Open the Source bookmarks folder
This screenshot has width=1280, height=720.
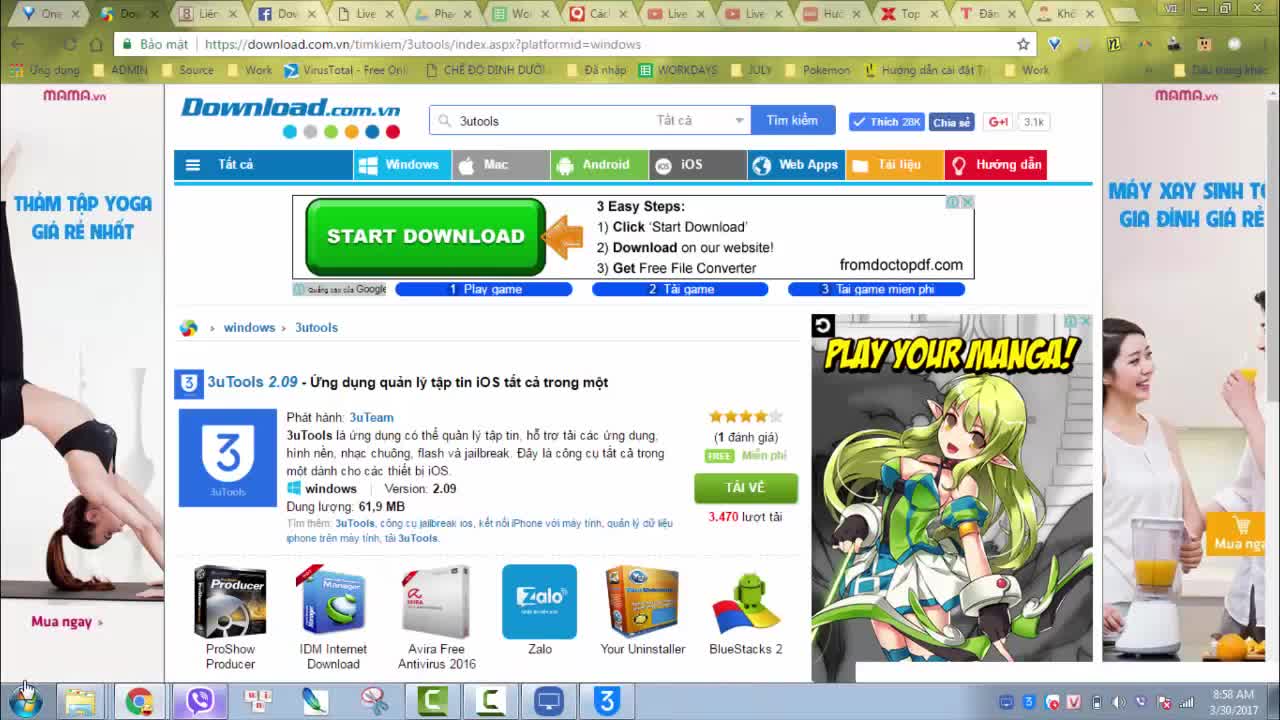(187, 70)
